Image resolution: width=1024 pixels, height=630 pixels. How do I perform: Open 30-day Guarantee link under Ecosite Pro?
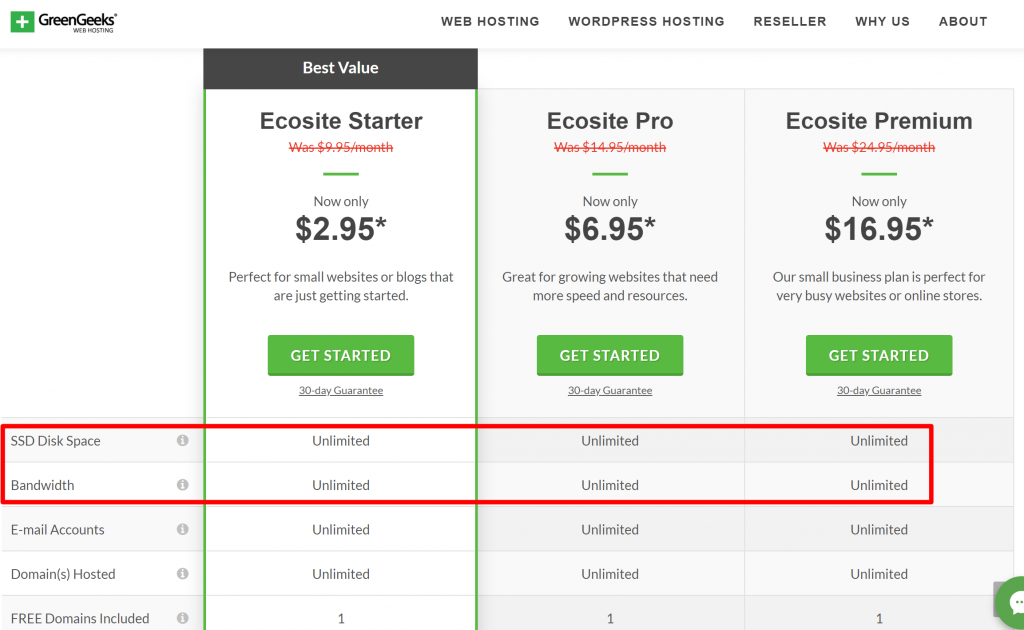pyautogui.click(x=610, y=391)
